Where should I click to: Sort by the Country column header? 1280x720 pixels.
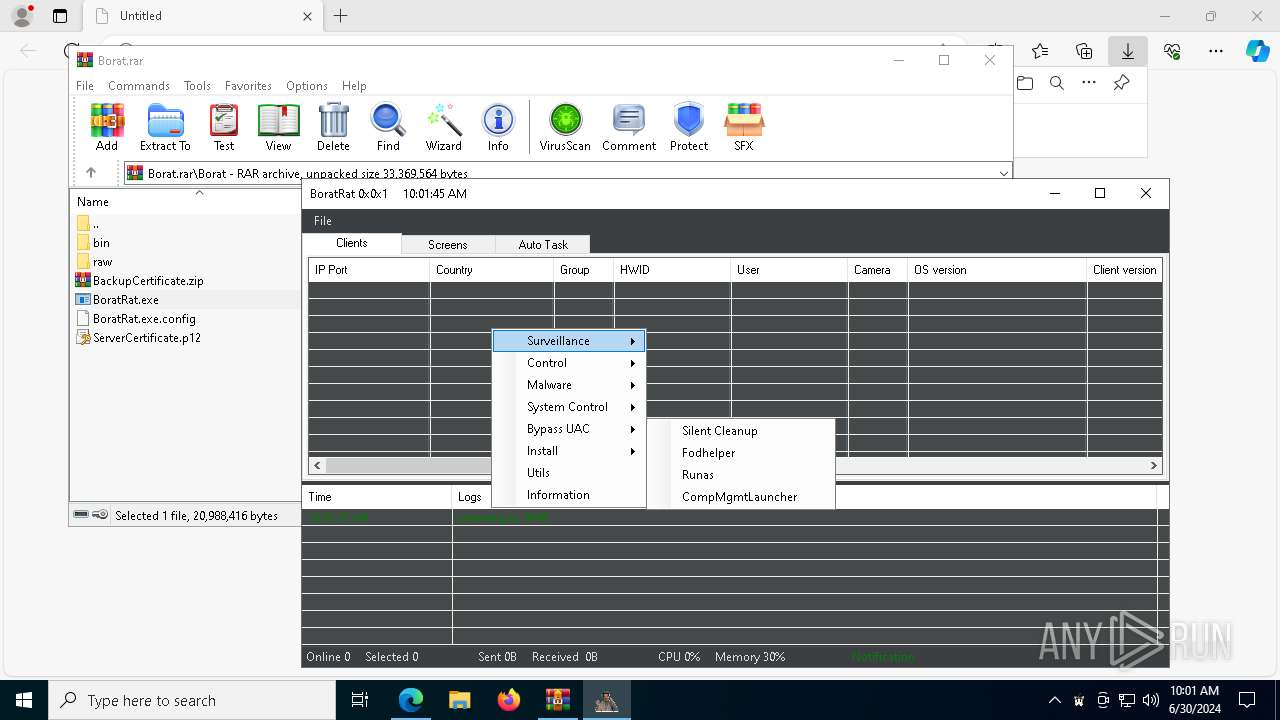pos(492,270)
